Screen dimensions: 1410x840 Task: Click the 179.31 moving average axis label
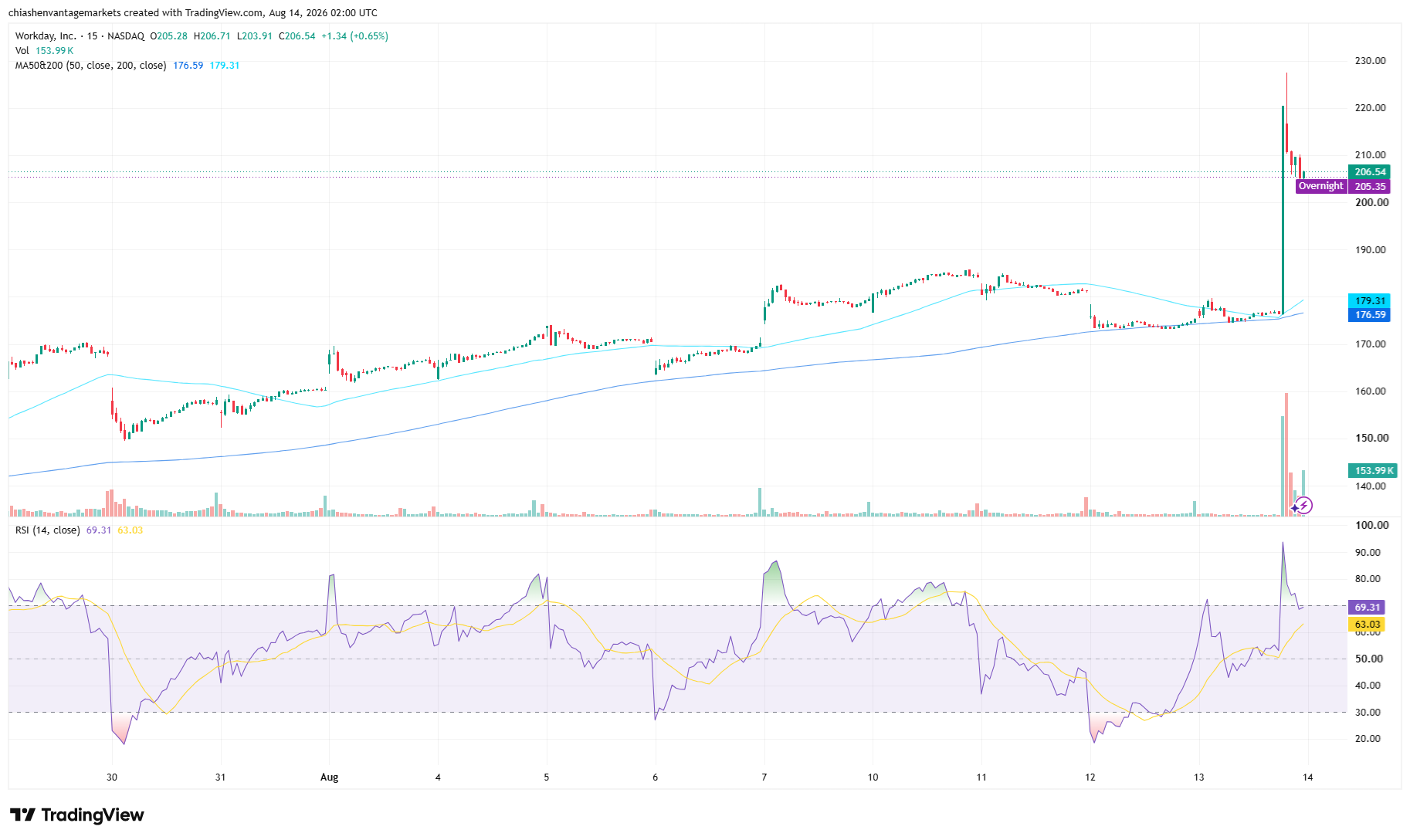click(x=1370, y=301)
